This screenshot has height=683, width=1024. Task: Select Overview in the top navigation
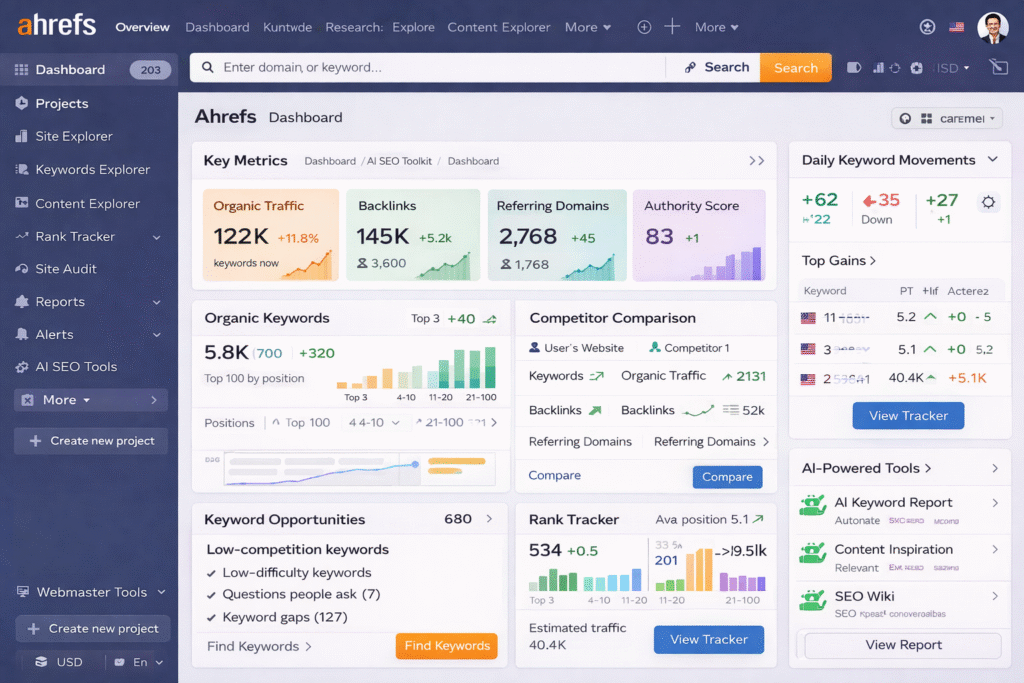pyautogui.click(x=142, y=27)
